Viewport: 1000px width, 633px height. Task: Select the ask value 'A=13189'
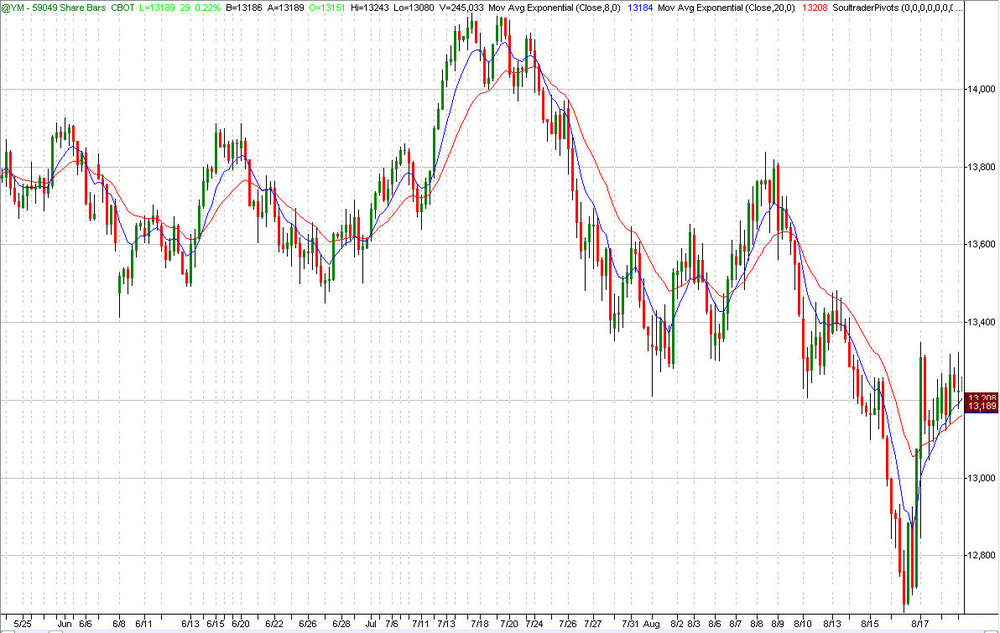click(x=284, y=8)
